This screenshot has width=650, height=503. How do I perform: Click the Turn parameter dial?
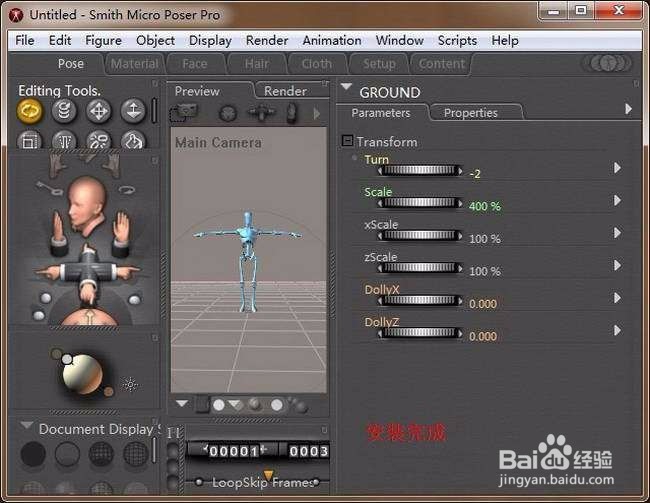(x=420, y=170)
